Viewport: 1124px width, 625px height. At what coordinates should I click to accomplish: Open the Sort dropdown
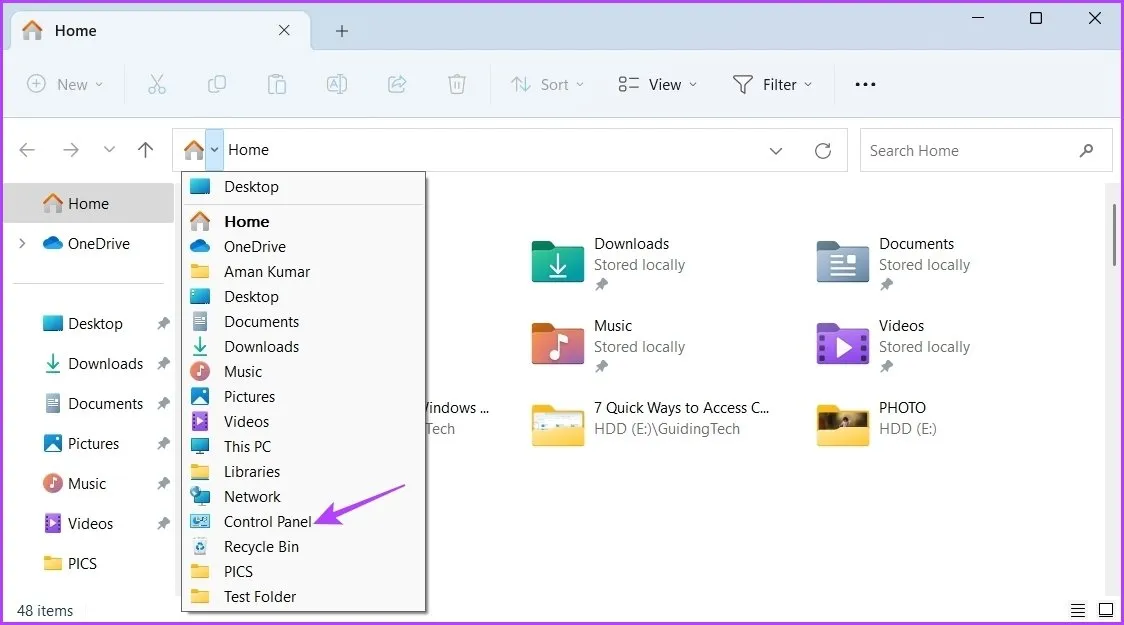pyautogui.click(x=547, y=85)
